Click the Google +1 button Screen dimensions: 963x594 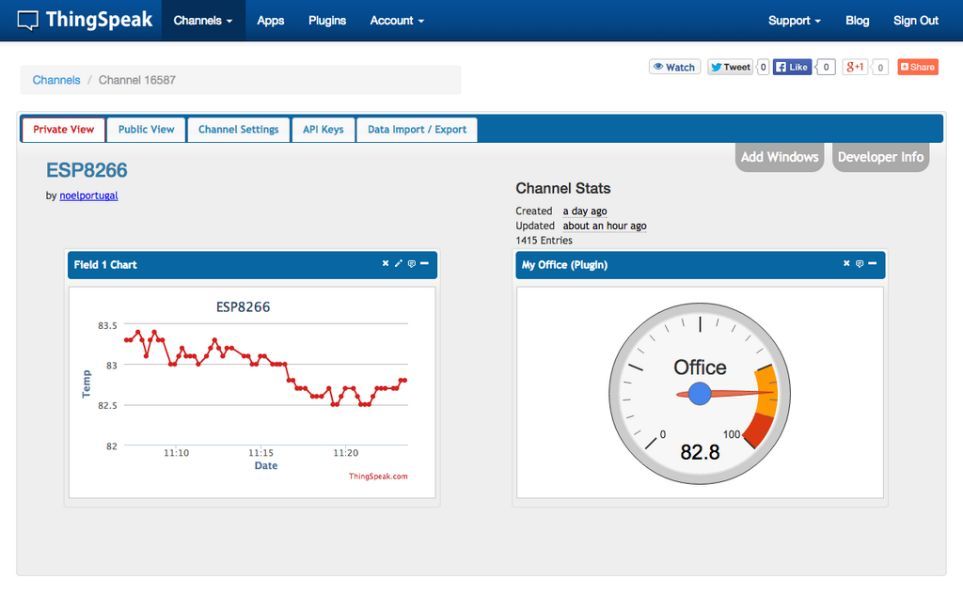[855, 67]
